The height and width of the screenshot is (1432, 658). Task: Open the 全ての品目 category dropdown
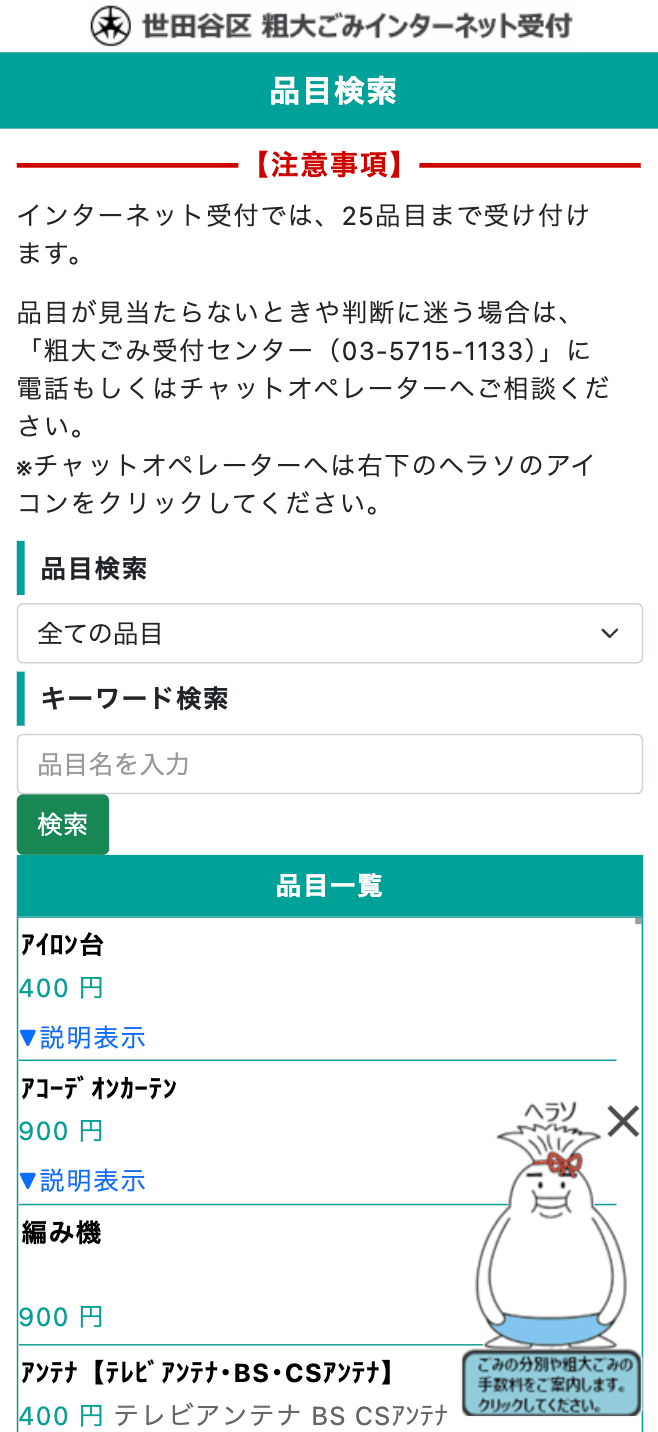[329, 633]
